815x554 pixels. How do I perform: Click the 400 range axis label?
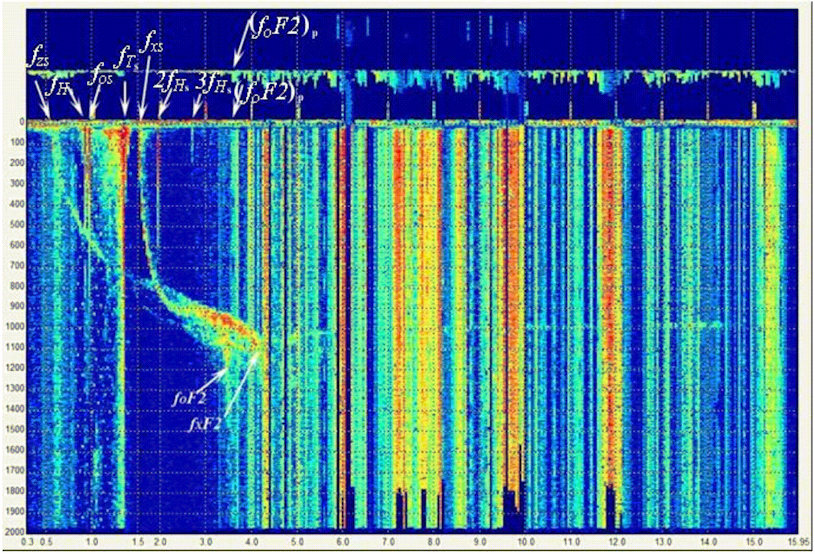[16, 204]
